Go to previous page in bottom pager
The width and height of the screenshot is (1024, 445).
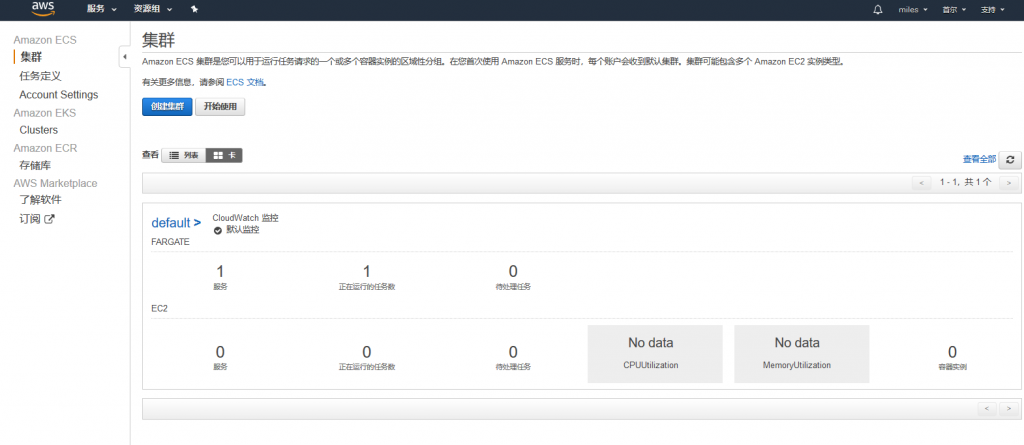(x=987, y=409)
